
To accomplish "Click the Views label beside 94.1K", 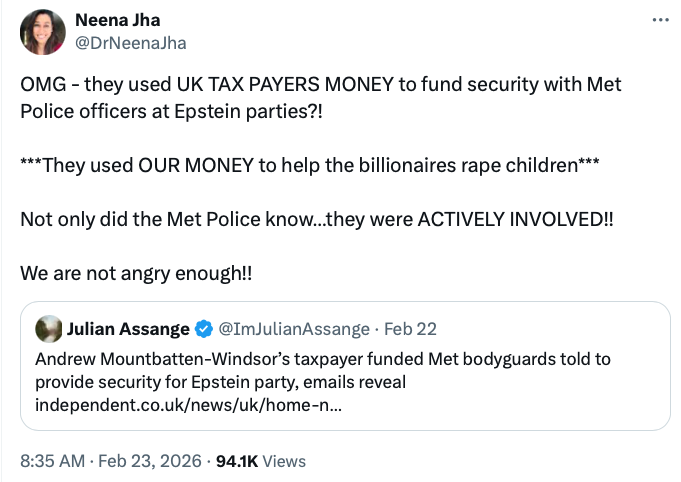I will coord(285,461).
